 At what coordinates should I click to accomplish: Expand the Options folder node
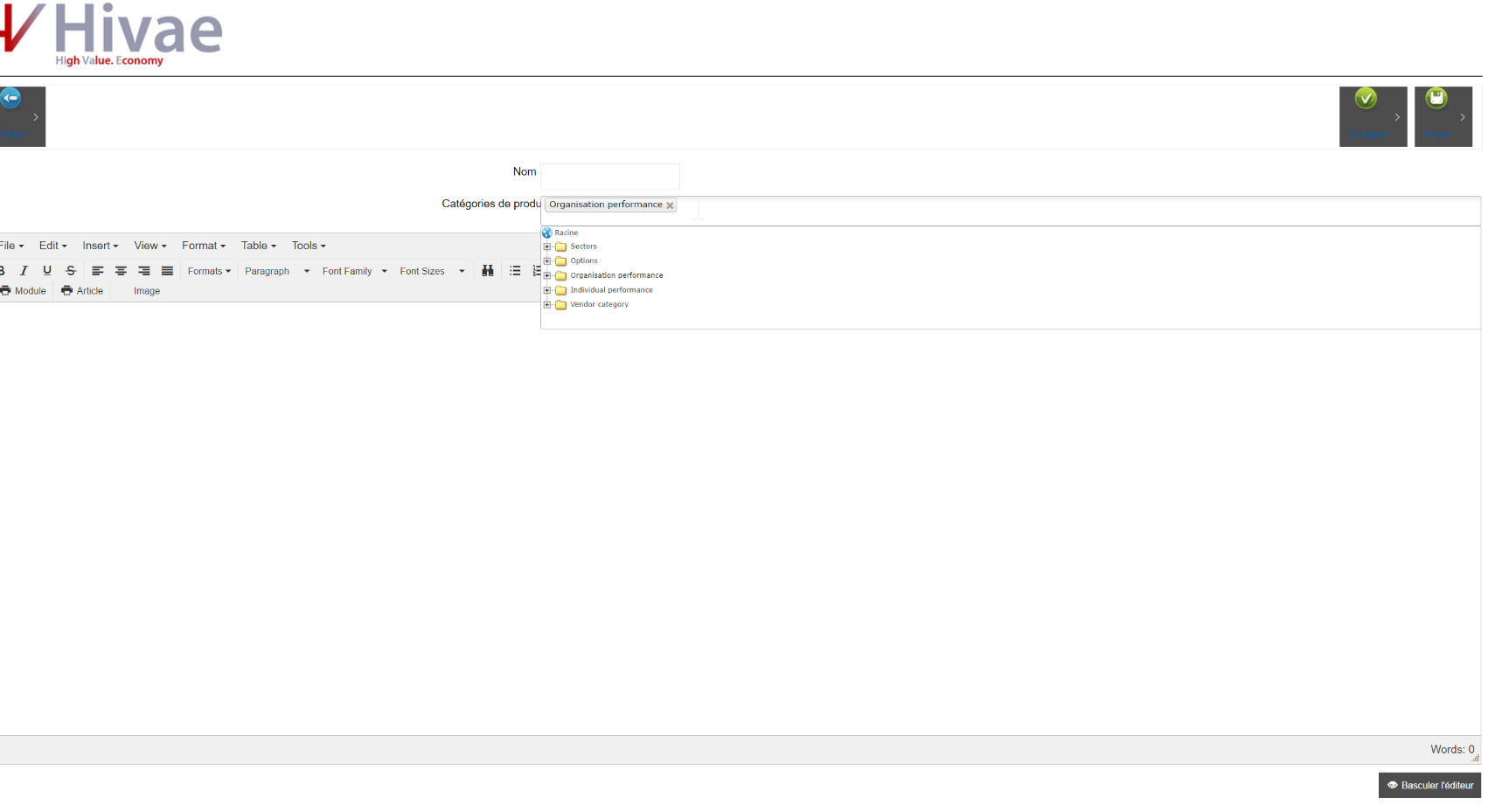[x=547, y=260]
